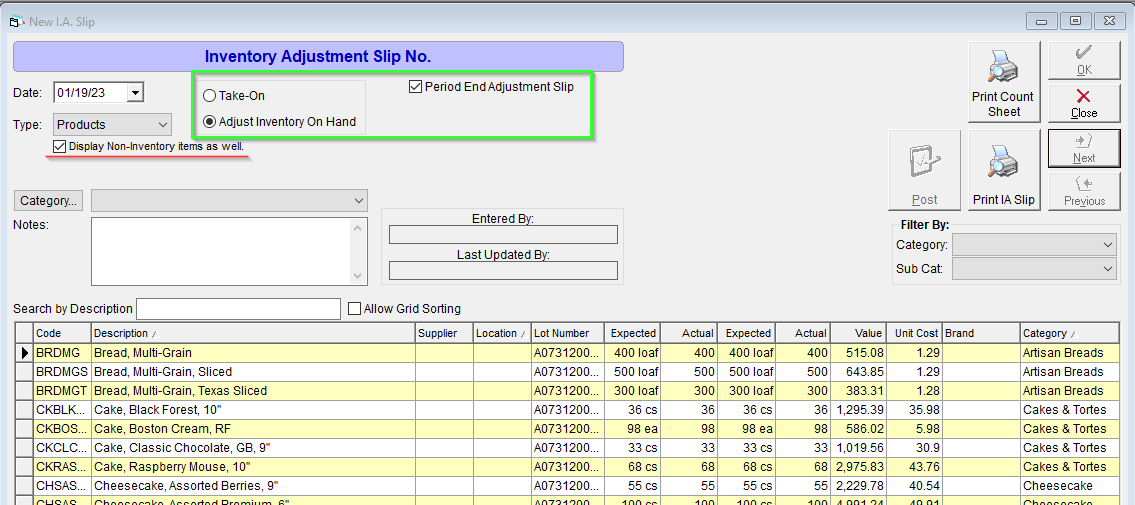Click the OK checkmark button
The width and height of the screenshot is (1135, 505).
tap(1084, 60)
